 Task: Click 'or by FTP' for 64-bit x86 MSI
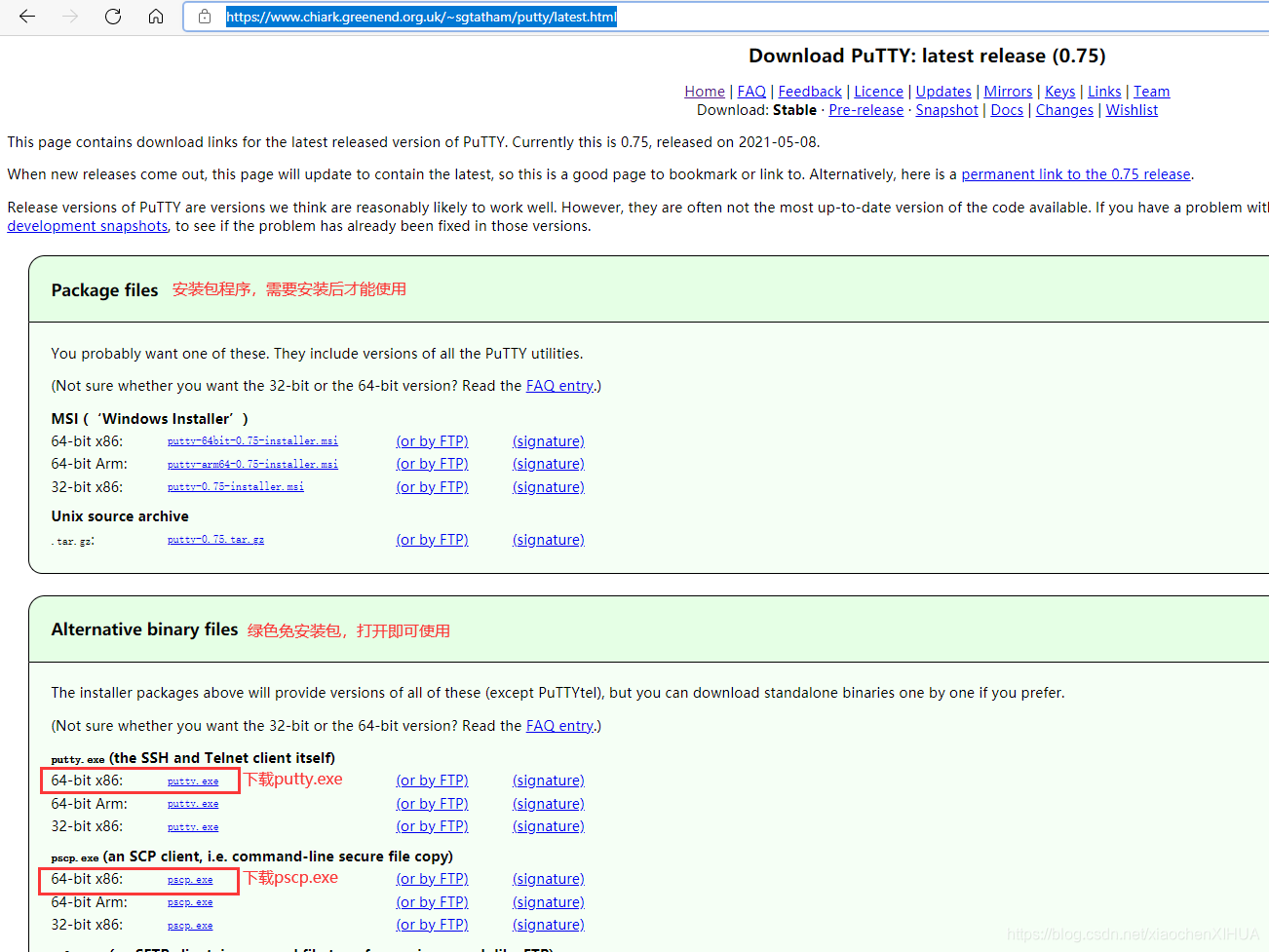pyautogui.click(x=432, y=441)
